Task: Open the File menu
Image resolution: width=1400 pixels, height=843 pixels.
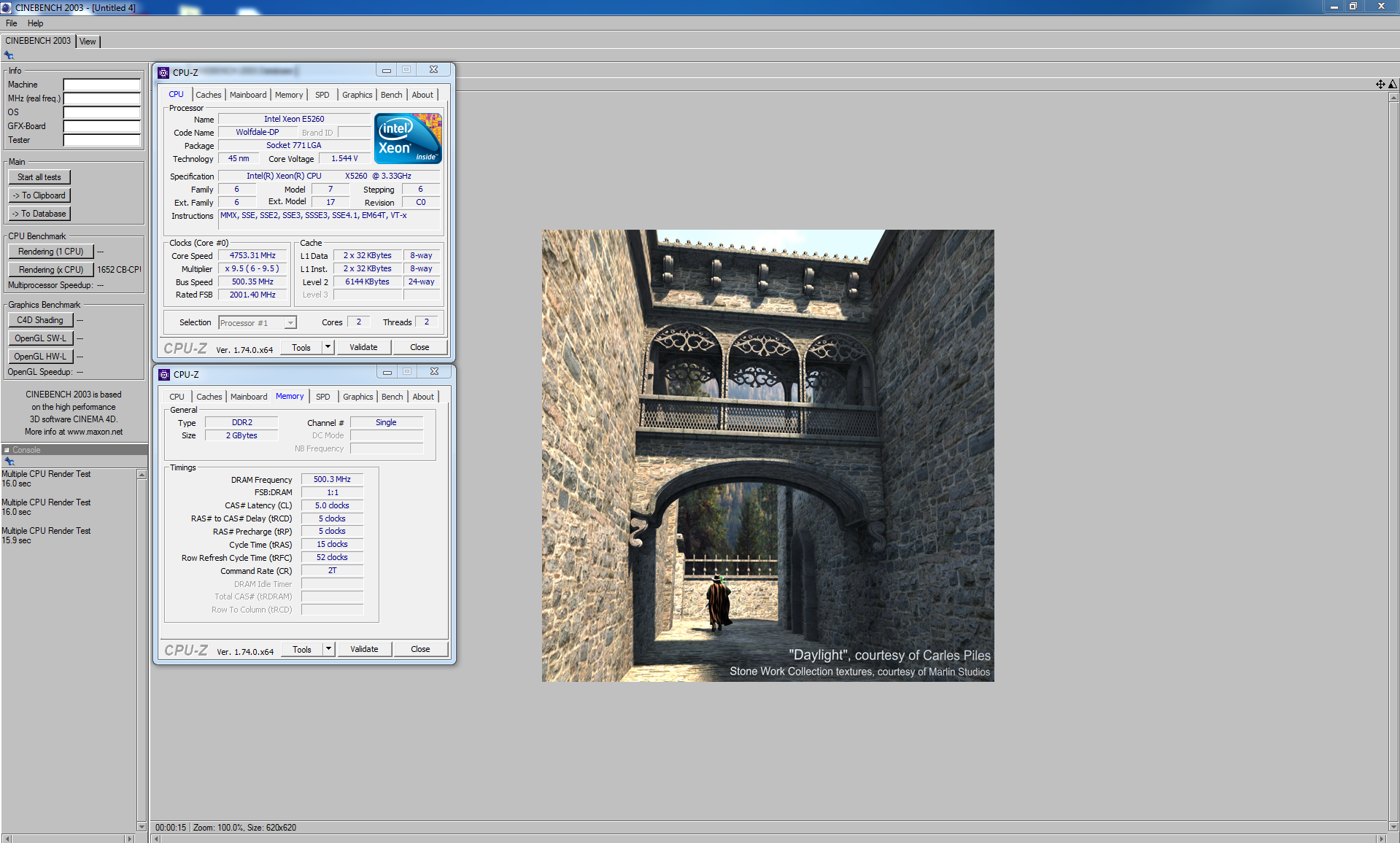Action: point(11,23)
